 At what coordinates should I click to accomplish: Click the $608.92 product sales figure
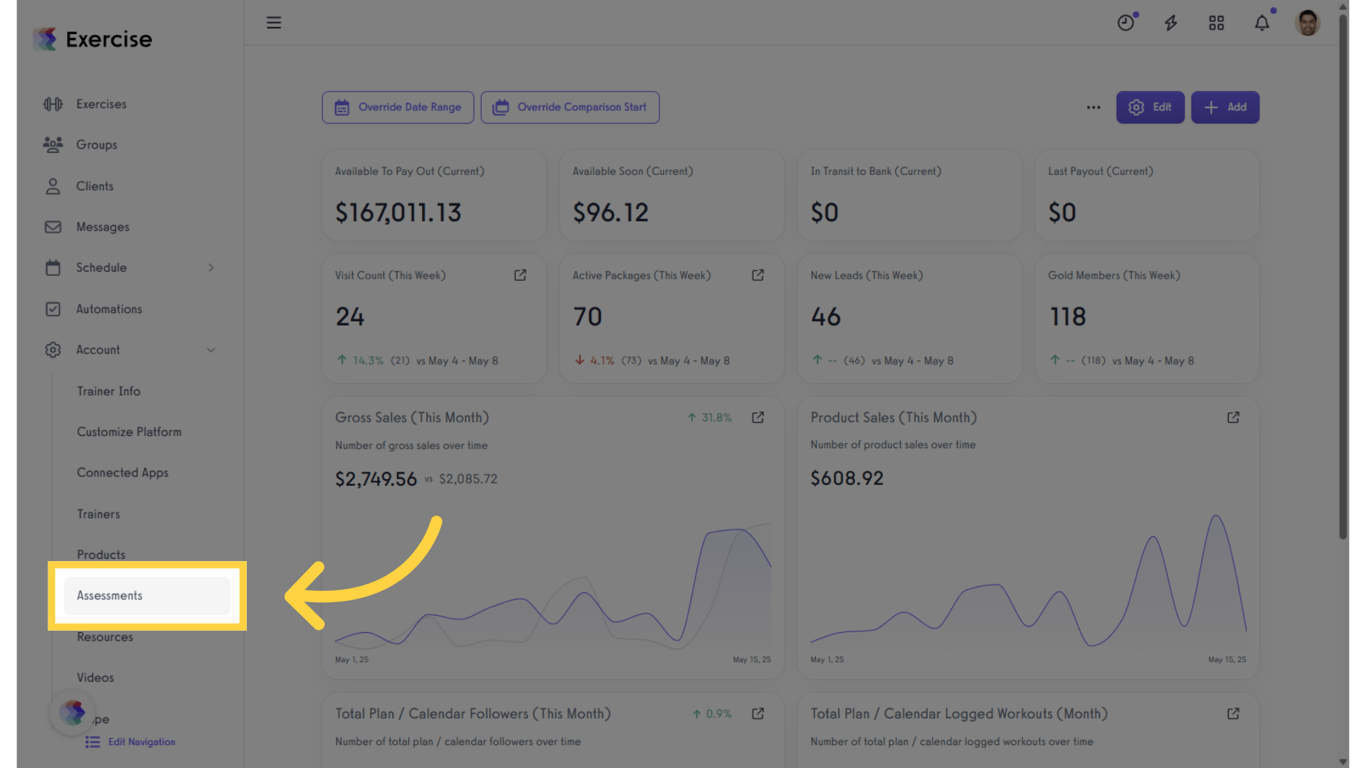coord(847,478)
